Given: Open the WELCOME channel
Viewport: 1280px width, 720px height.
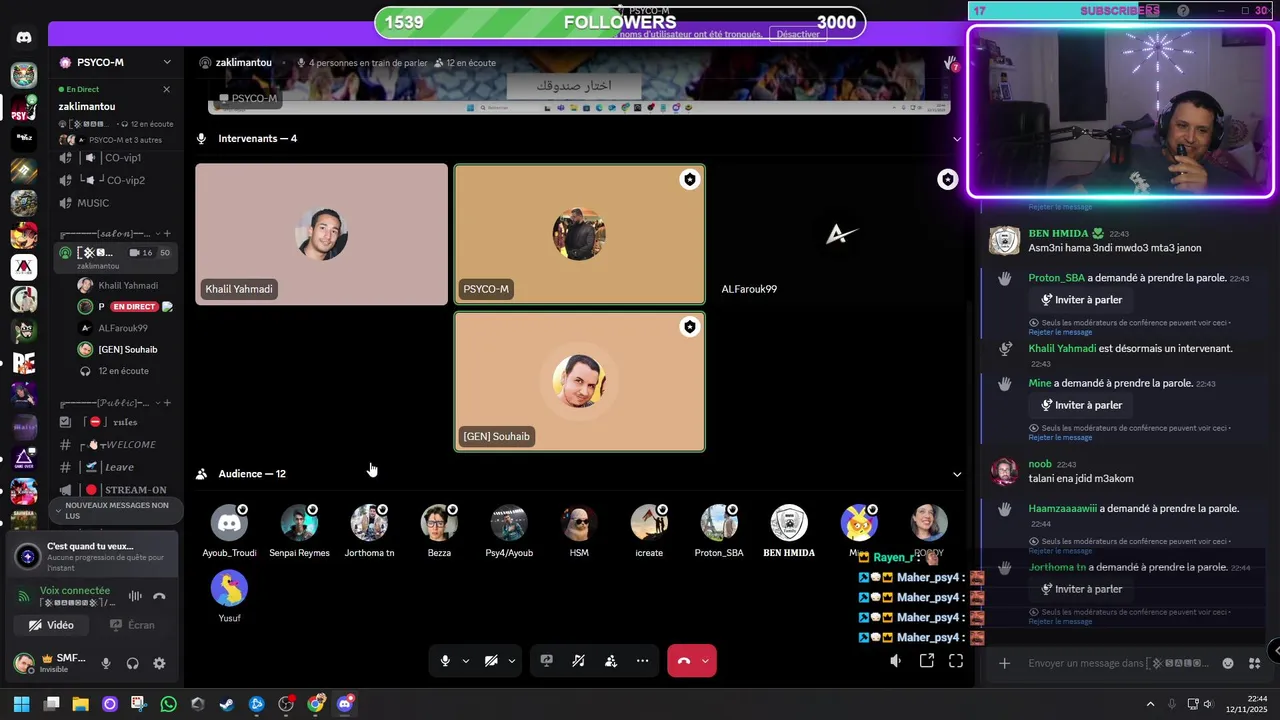Looking at the screenshot, I should 113,445.
